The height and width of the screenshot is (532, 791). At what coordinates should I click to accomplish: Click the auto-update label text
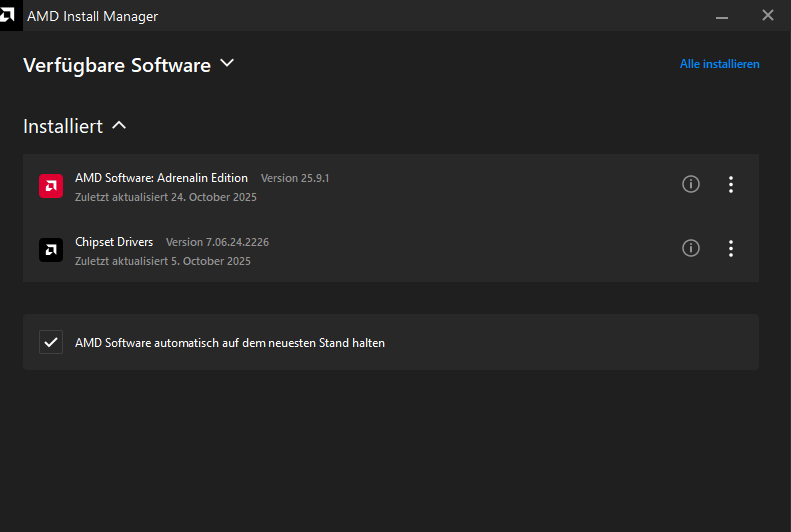pos(230,343)
